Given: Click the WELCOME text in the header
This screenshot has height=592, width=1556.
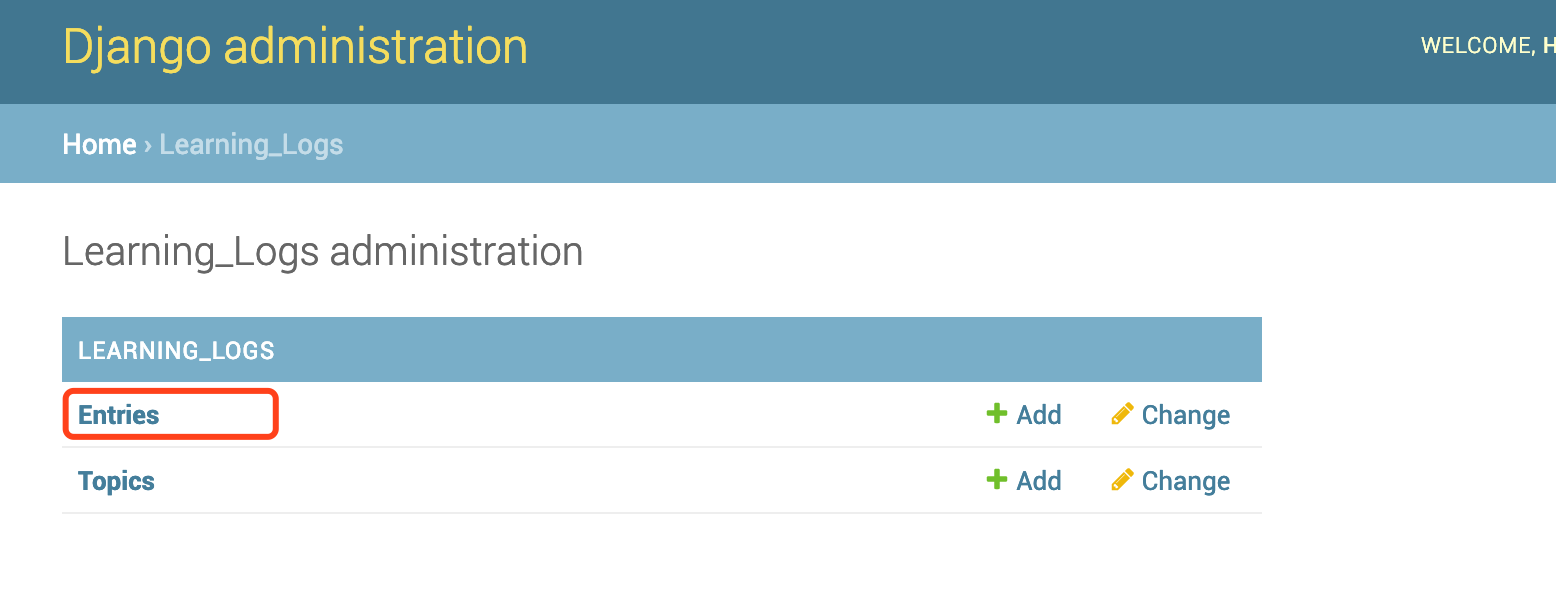Looking at the screenshot, I should click(x=1477, y=46).
